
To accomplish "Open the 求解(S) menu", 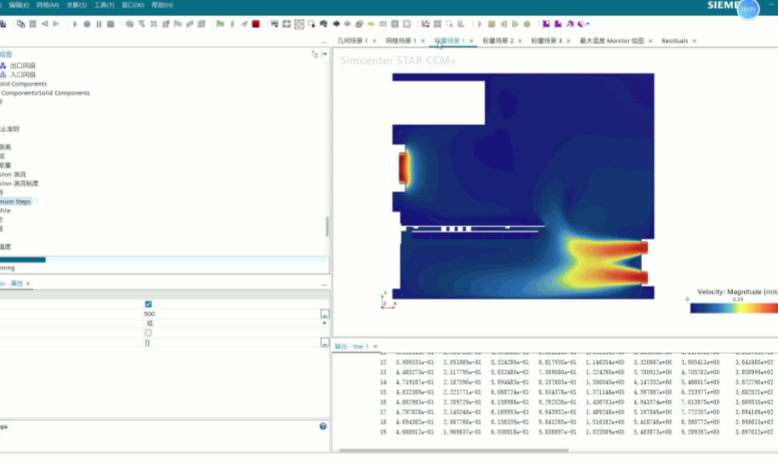I will coord(76,5).
